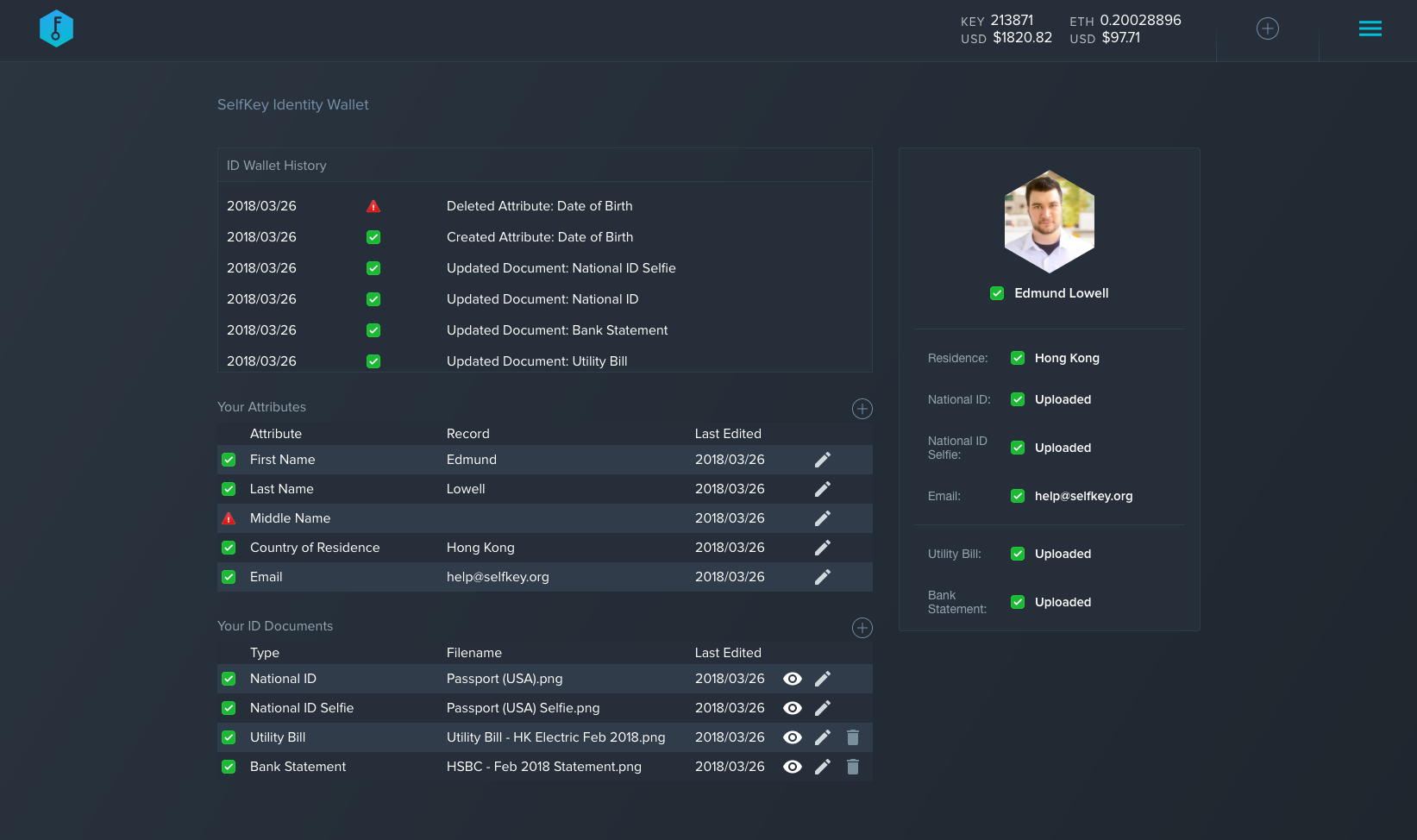Click the Email check icon in profile card
Screen dimensions: 1417x840
tap(1018, 496)
